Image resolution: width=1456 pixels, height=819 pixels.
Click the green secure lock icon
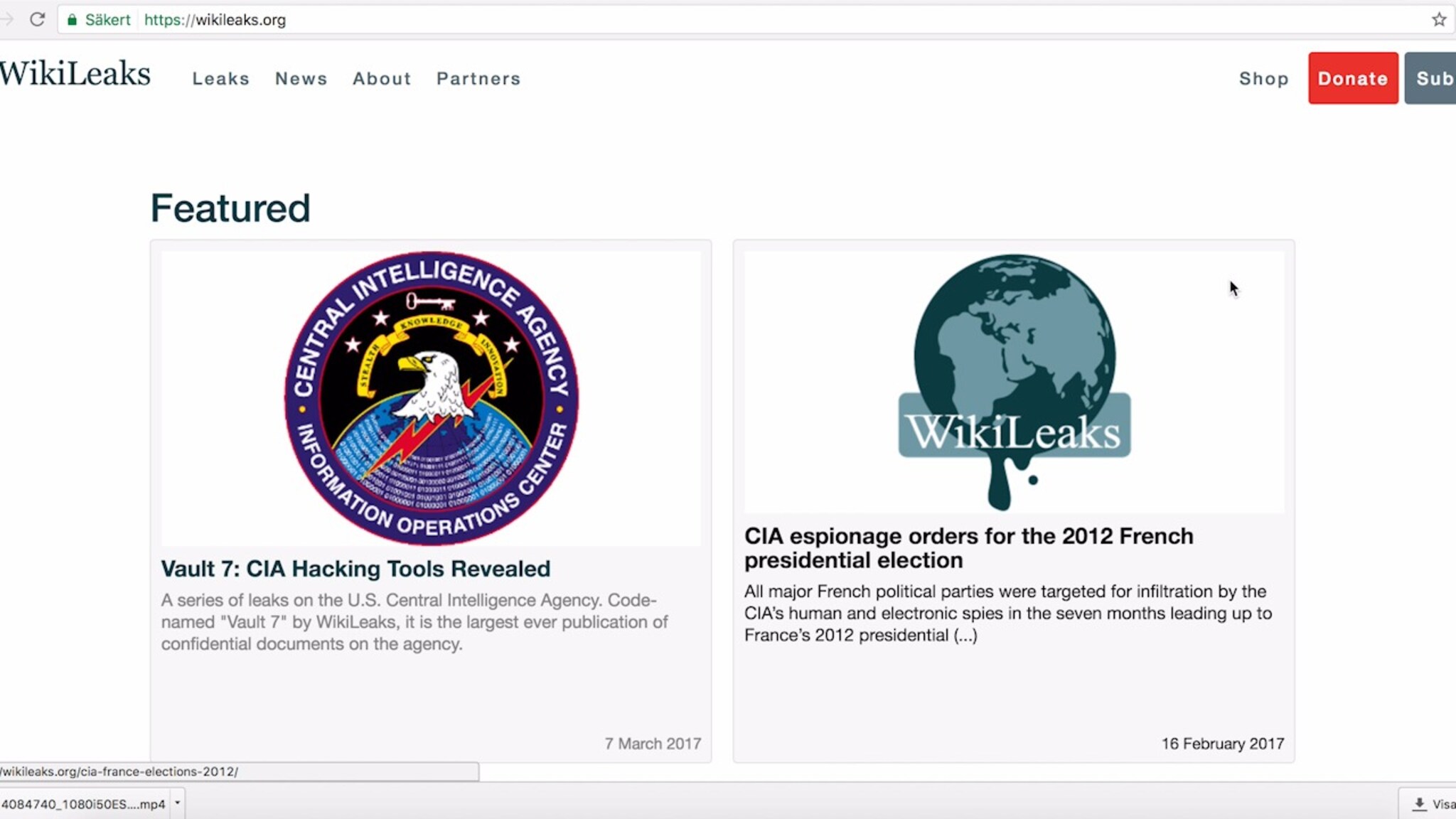tap(72, 20)
